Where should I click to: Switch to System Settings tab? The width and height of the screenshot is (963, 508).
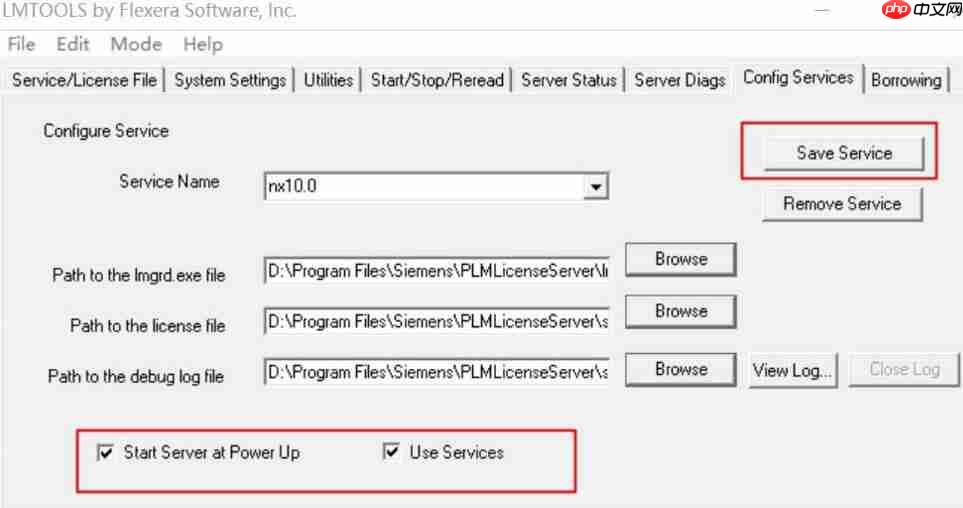pos(230,80)
